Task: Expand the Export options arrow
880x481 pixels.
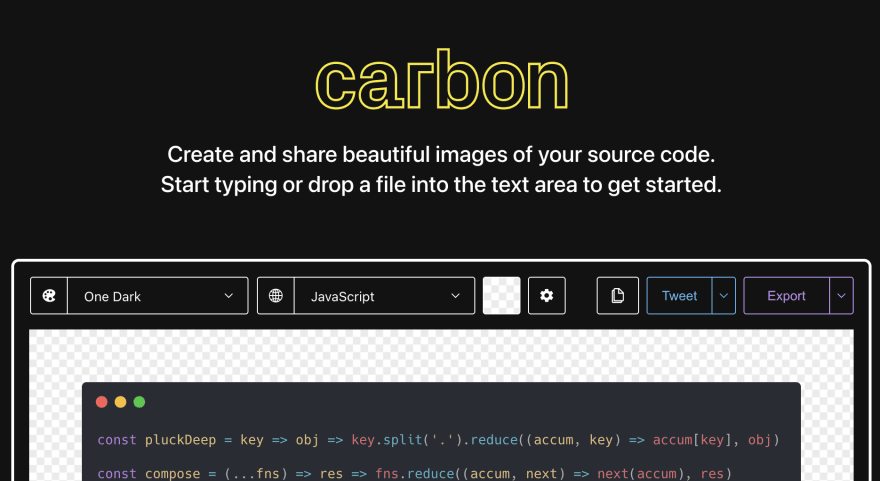Action: click(x=841, y=296)
